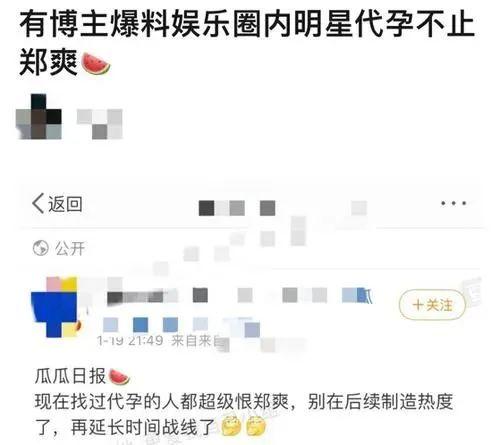The image size is (500, 445).
Task: Click the watermelon emoji after 瓜瓜日报
Action: pyautogui.click(x=119, y=377)
